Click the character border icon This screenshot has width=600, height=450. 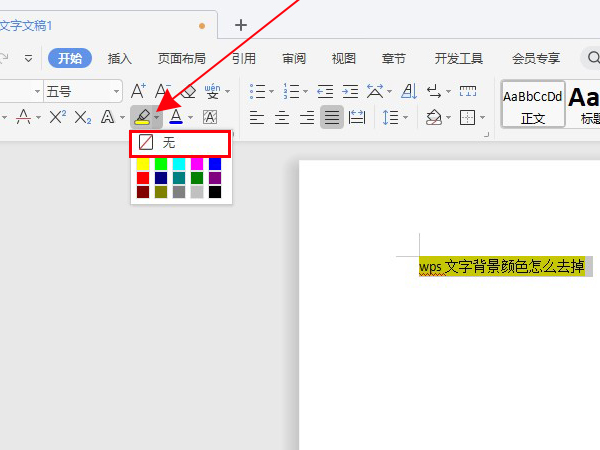coord(210,117)
